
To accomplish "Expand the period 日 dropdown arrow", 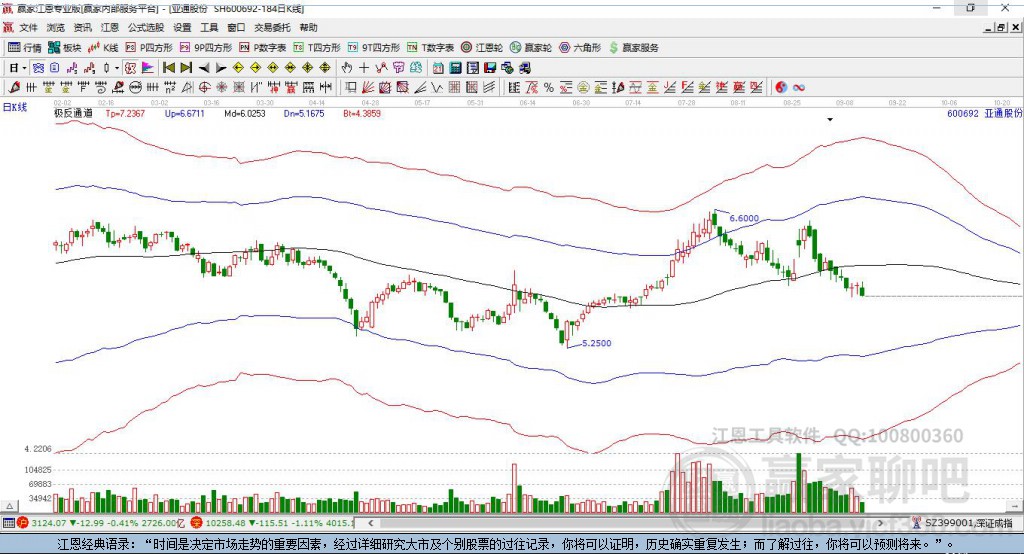I will pos(24,68).
